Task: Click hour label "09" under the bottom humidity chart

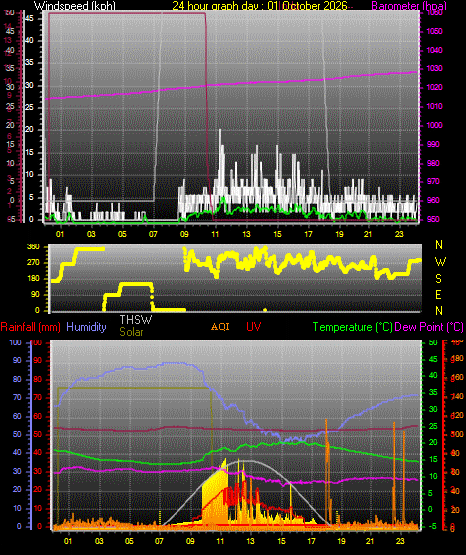Action: click(x=190, y=541)
